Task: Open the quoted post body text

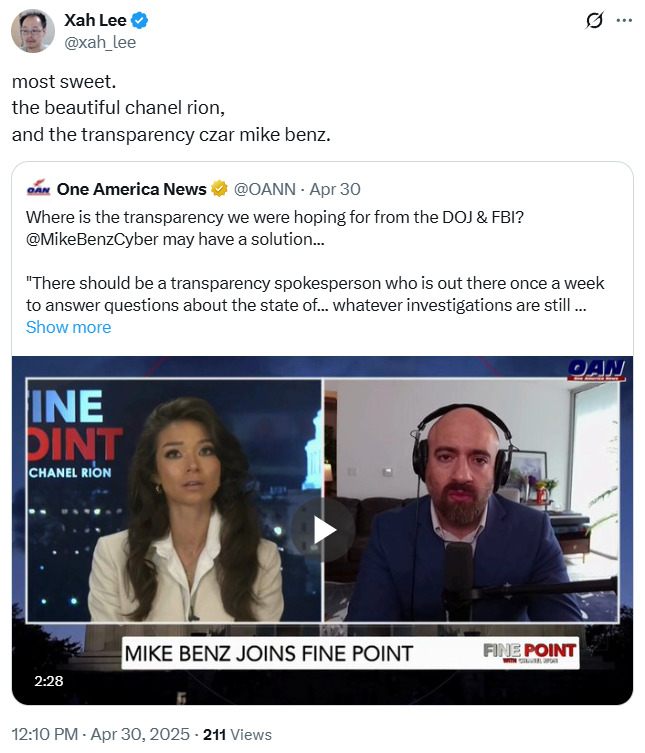Action: tap(315, 261)
